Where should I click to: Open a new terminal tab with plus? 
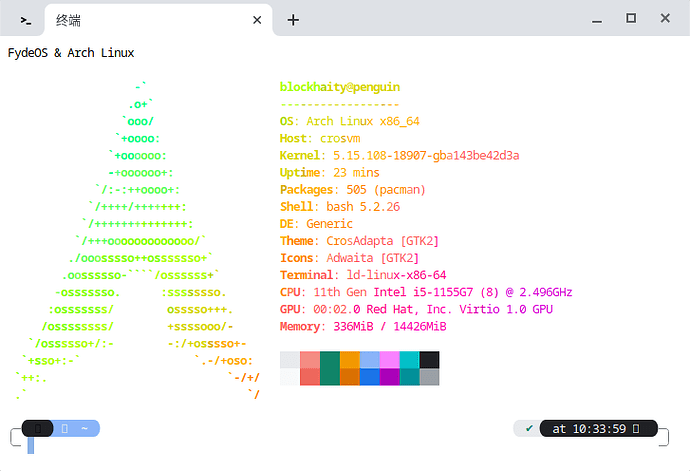coord(293,20)
